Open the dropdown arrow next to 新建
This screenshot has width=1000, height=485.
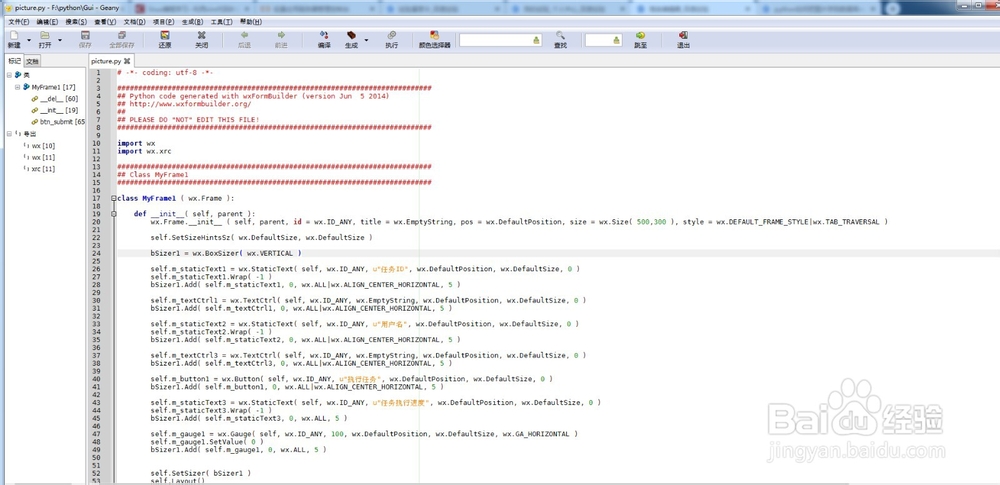tap(29, 40)
